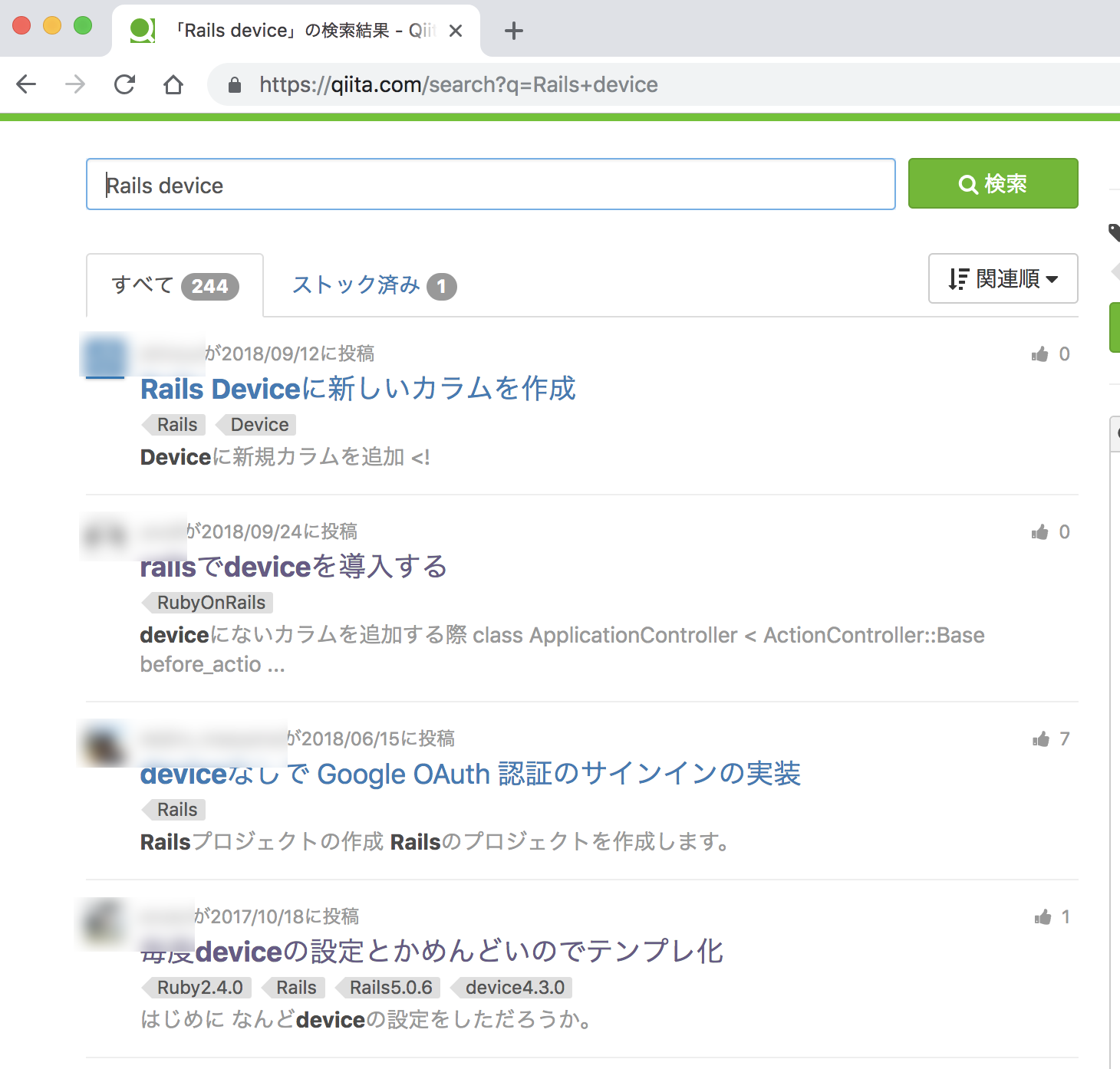Screen dimensions: 1120x1069
Task: Click the search input containing Rails device
Action: 491,184
